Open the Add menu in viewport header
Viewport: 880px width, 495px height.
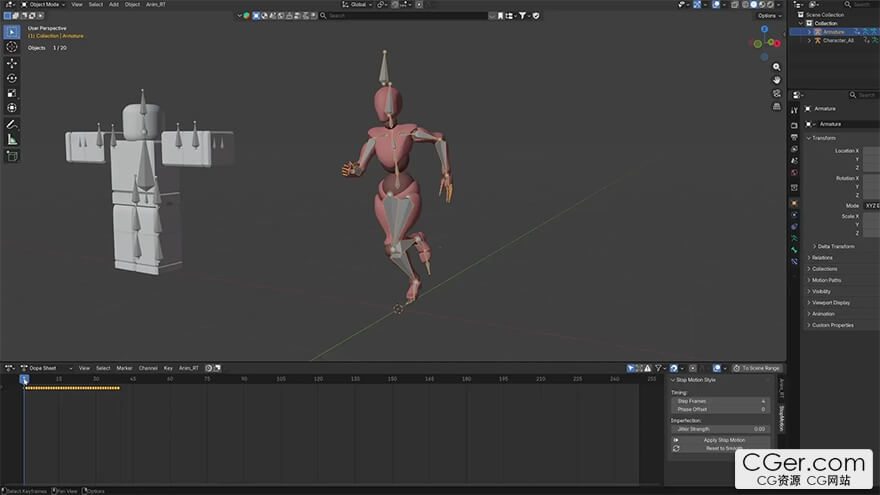tap(113, 4)
